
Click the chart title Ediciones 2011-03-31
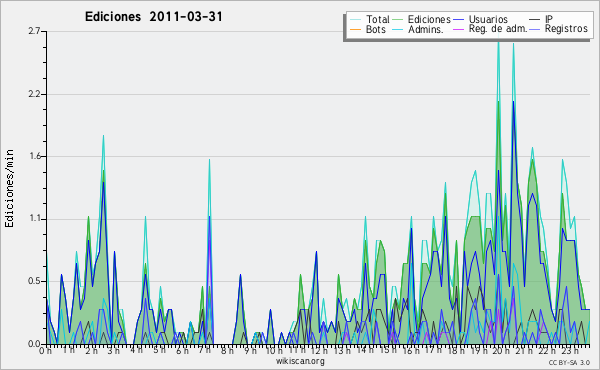click(x=153, y=17)
